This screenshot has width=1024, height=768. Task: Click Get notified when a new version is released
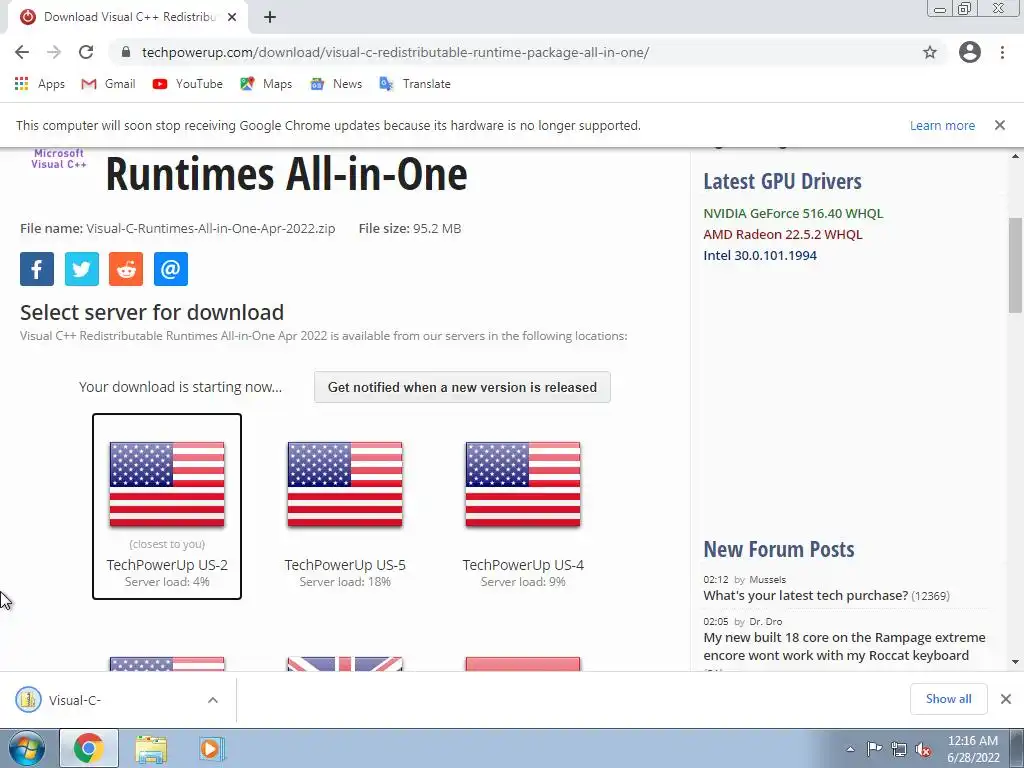(462, 387)
